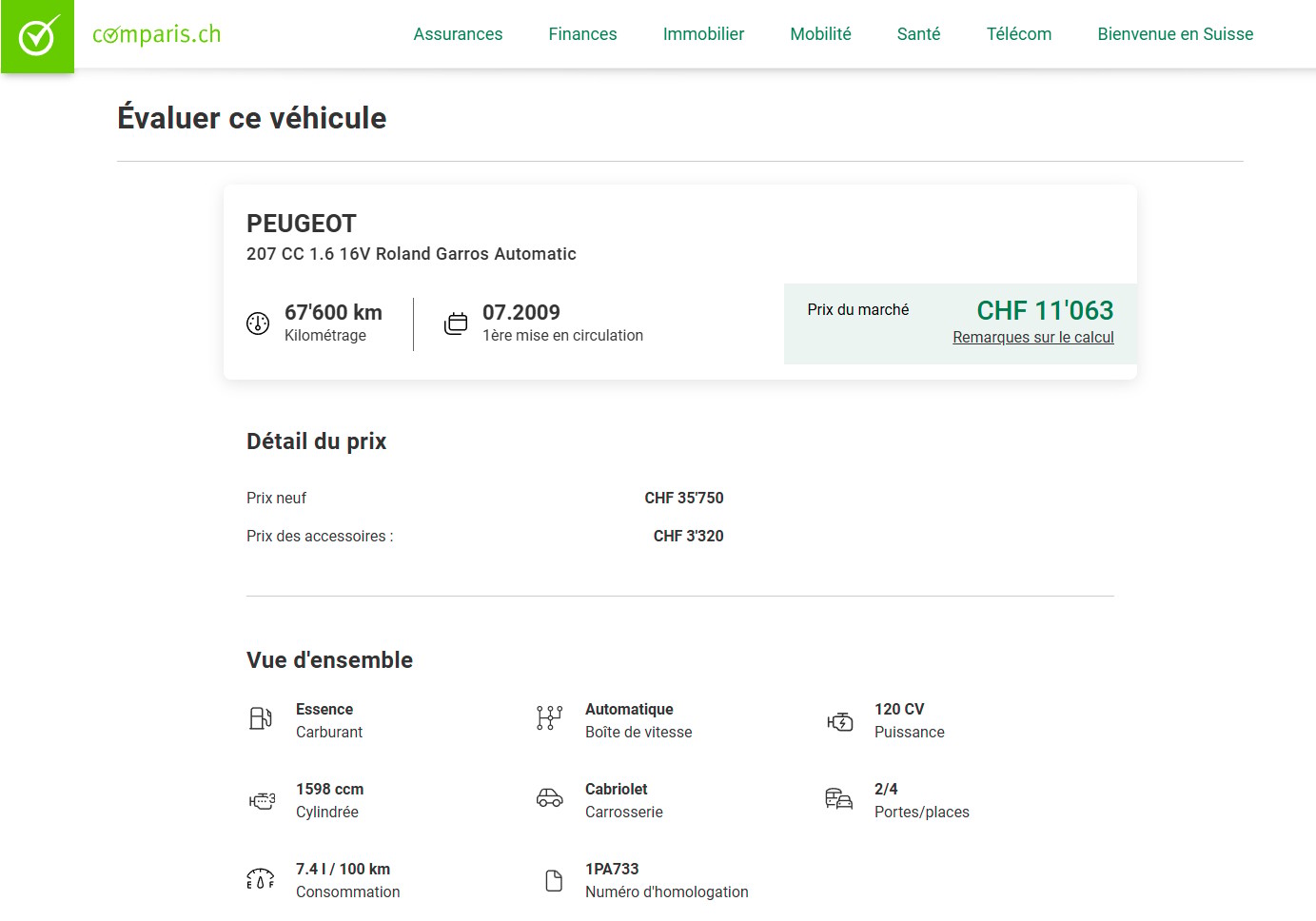Click calendar icon for 1ère mise en circulation
The height and width of the screenshot is (921, 1316).
[x=456, y=323]
